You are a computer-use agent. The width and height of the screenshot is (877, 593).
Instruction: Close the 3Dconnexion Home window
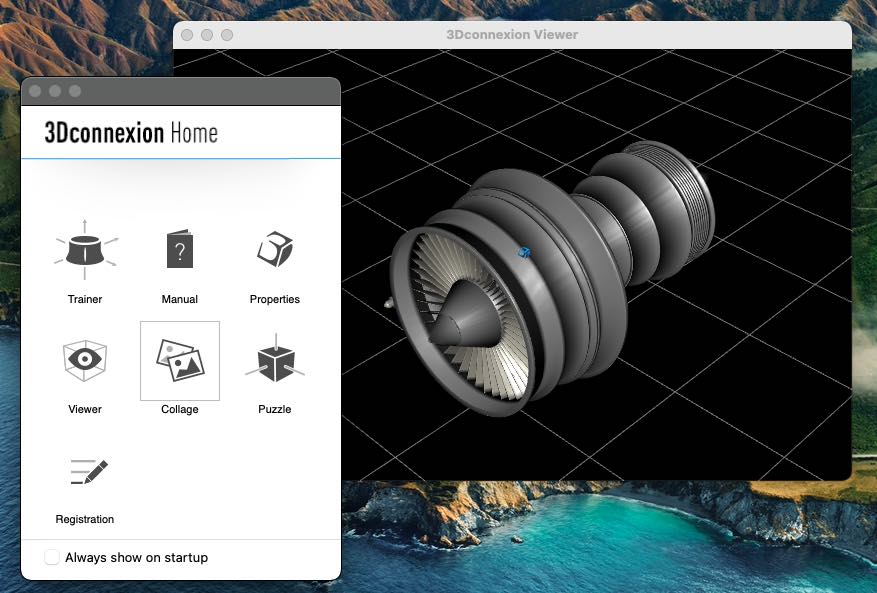[x=35, y=91]
